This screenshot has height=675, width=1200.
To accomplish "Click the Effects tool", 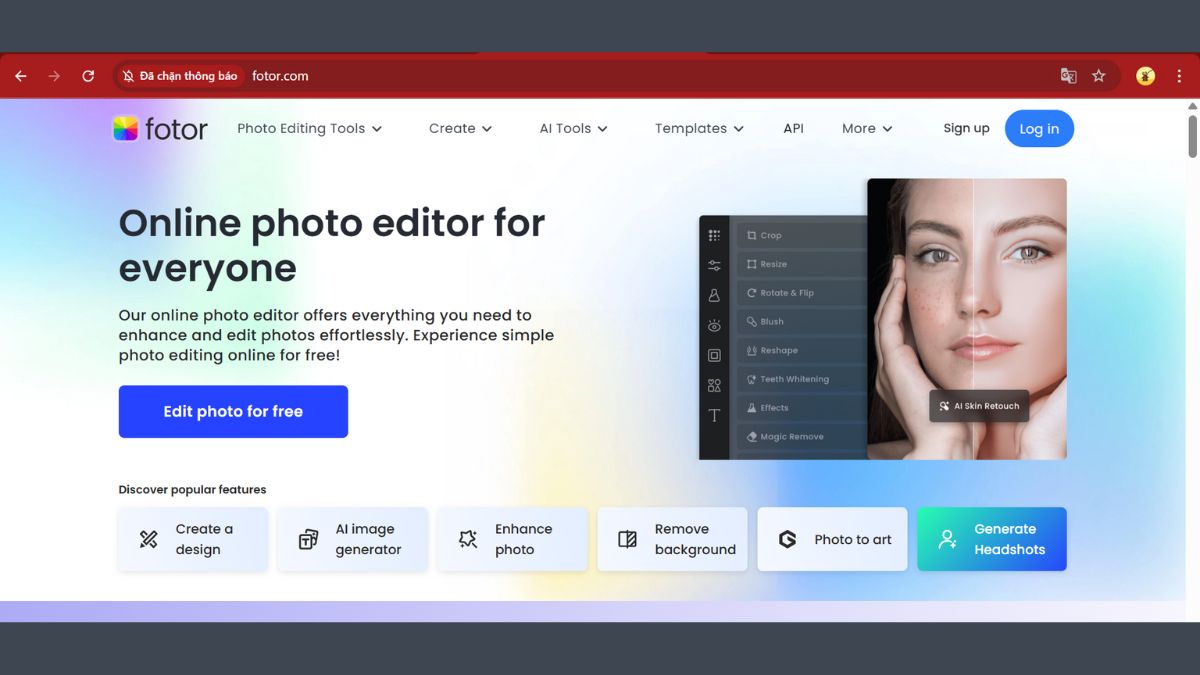I will [775, 407].
